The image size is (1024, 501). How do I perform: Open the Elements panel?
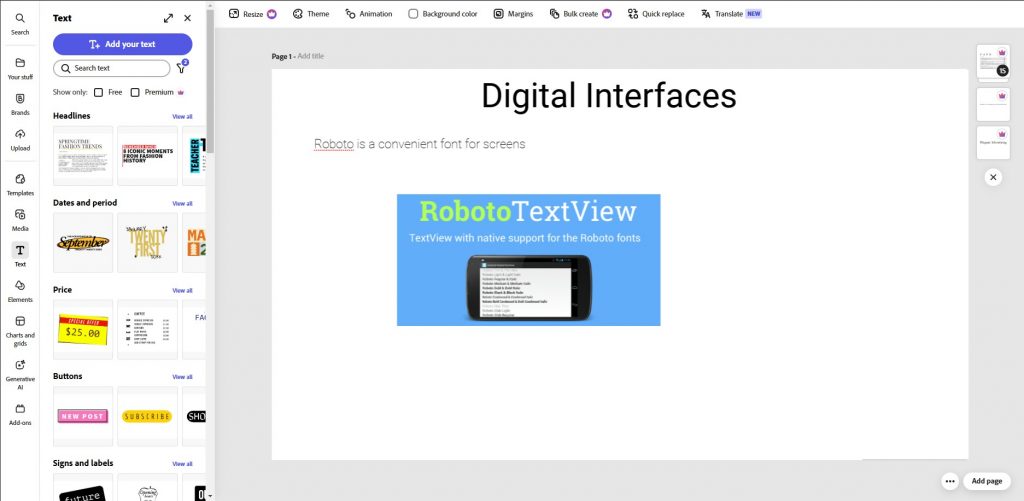20,291
